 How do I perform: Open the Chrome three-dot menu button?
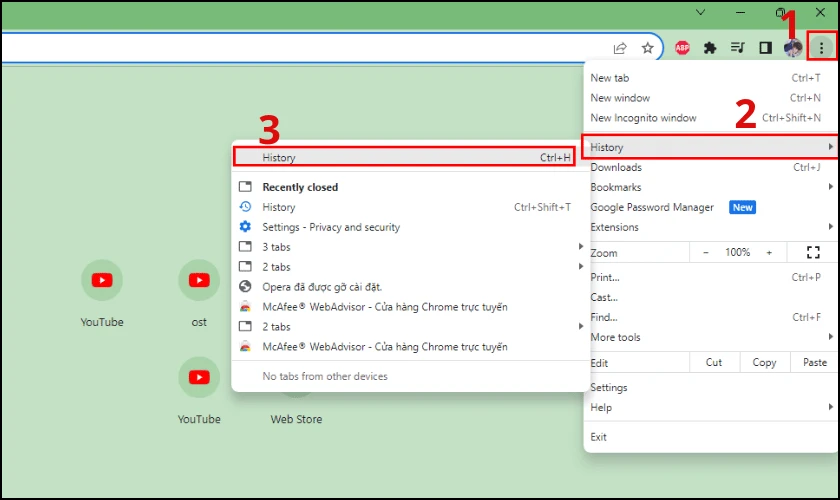click(821, 48)
